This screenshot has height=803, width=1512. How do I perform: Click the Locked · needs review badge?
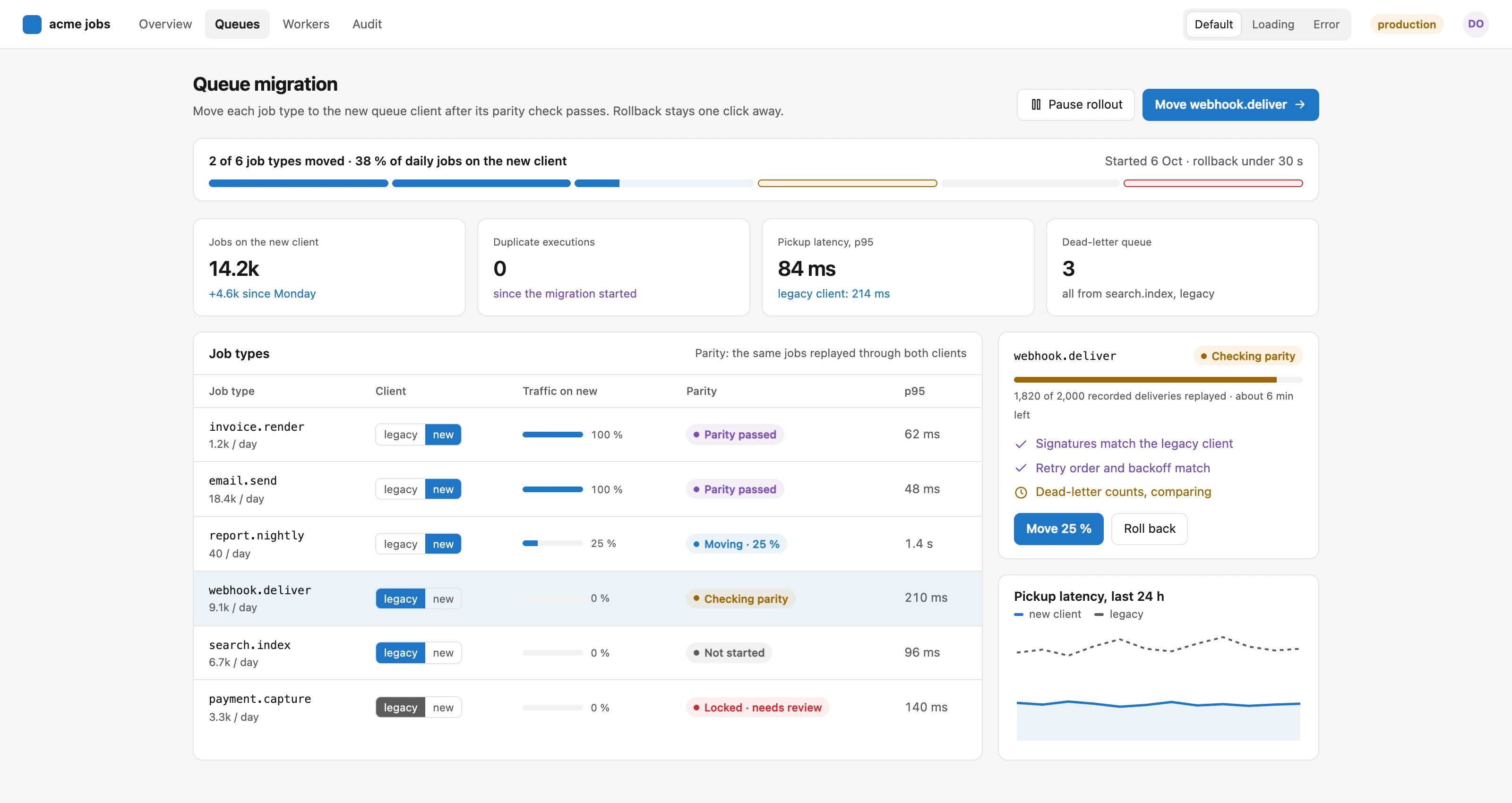tap(757, 707)
